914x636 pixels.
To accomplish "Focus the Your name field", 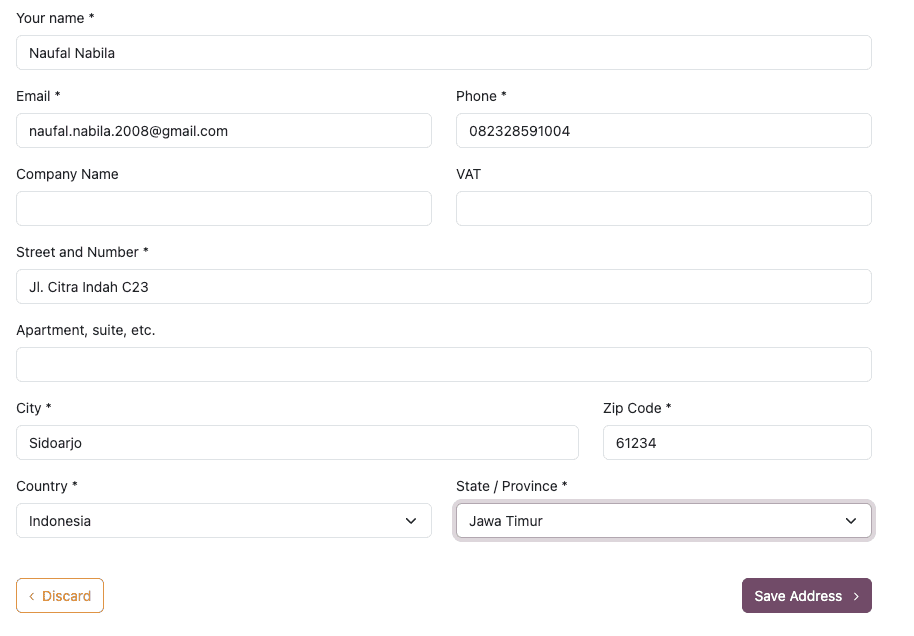I will 443,53.
